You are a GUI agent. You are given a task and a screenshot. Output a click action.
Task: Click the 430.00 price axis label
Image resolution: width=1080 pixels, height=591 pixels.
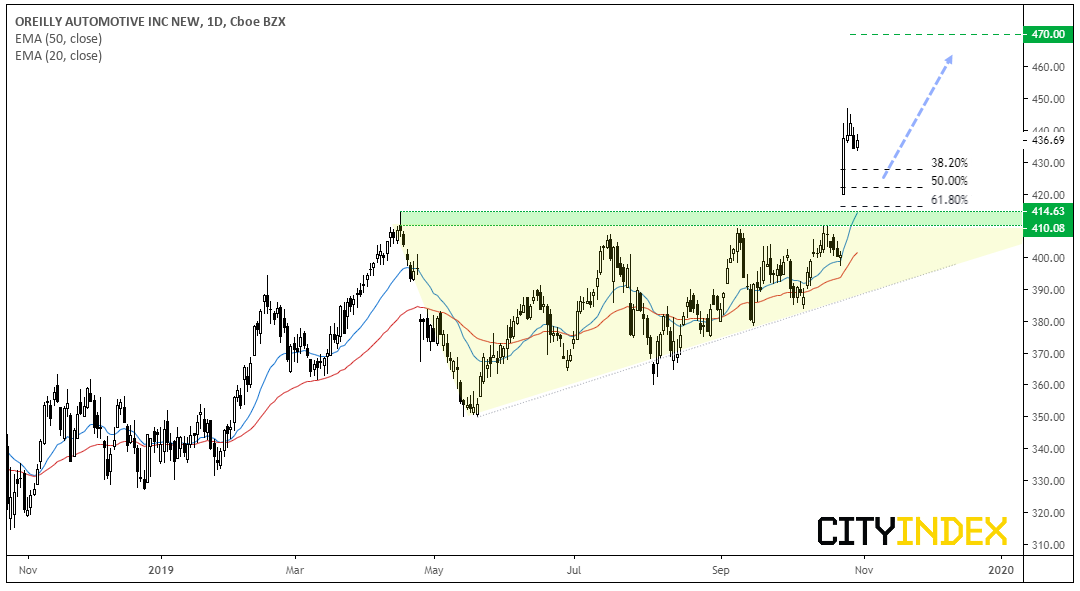[1048, 163]
